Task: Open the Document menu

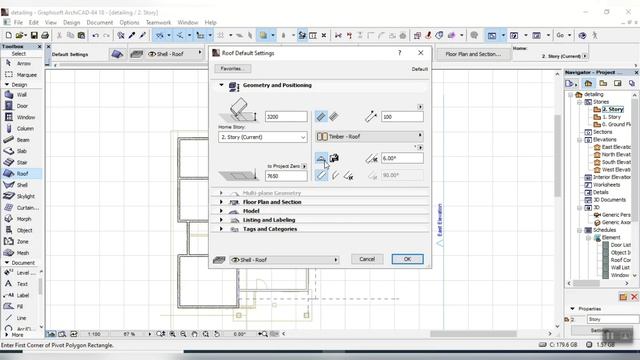Action: tap(100, 22)
